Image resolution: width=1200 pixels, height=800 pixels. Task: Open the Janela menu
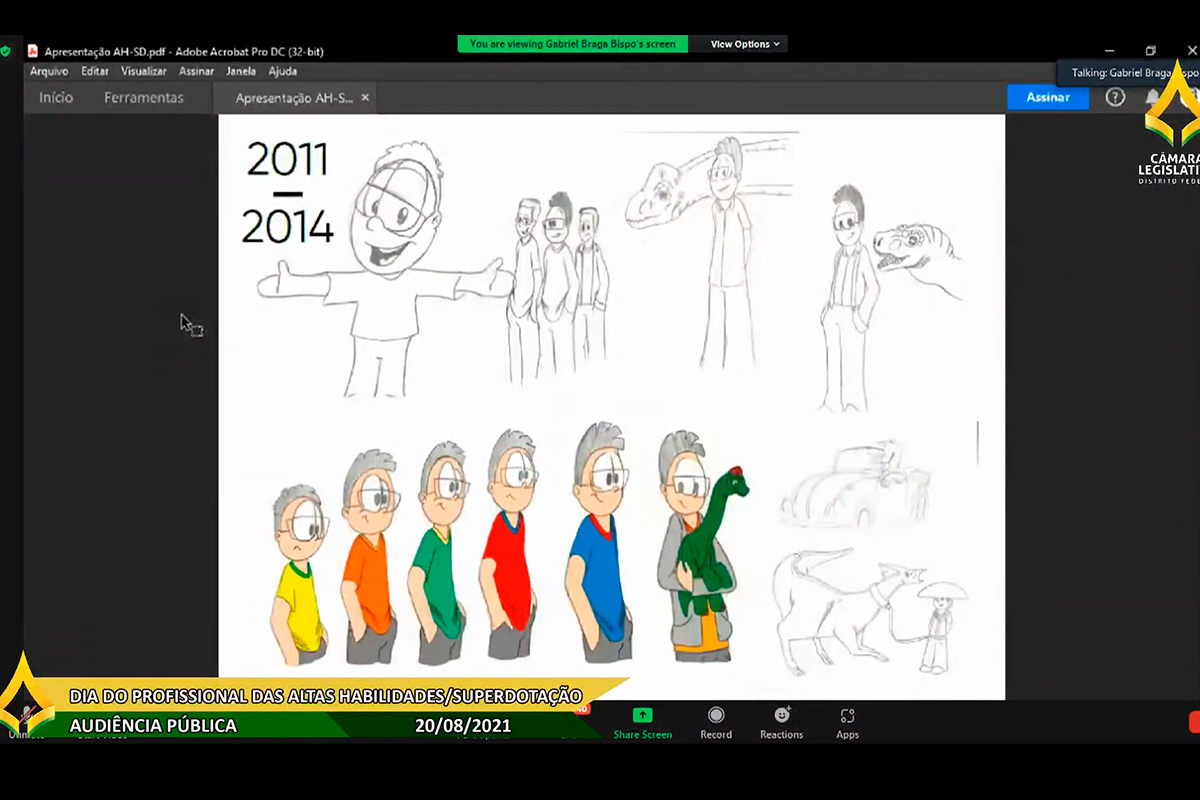(241, 72)
